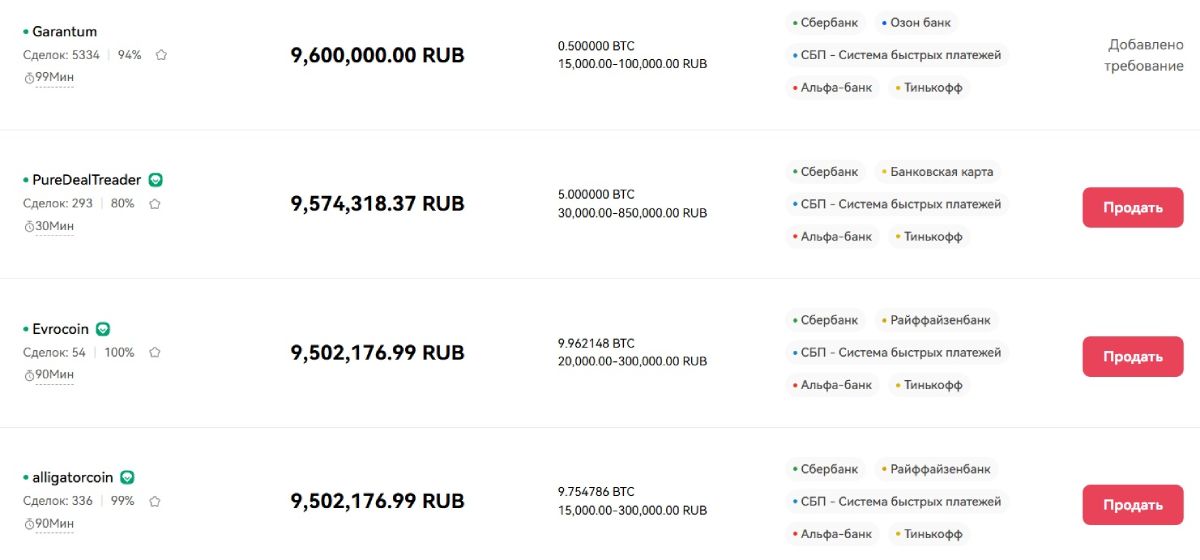Open the Garantum trader profile

coord(64,32)
